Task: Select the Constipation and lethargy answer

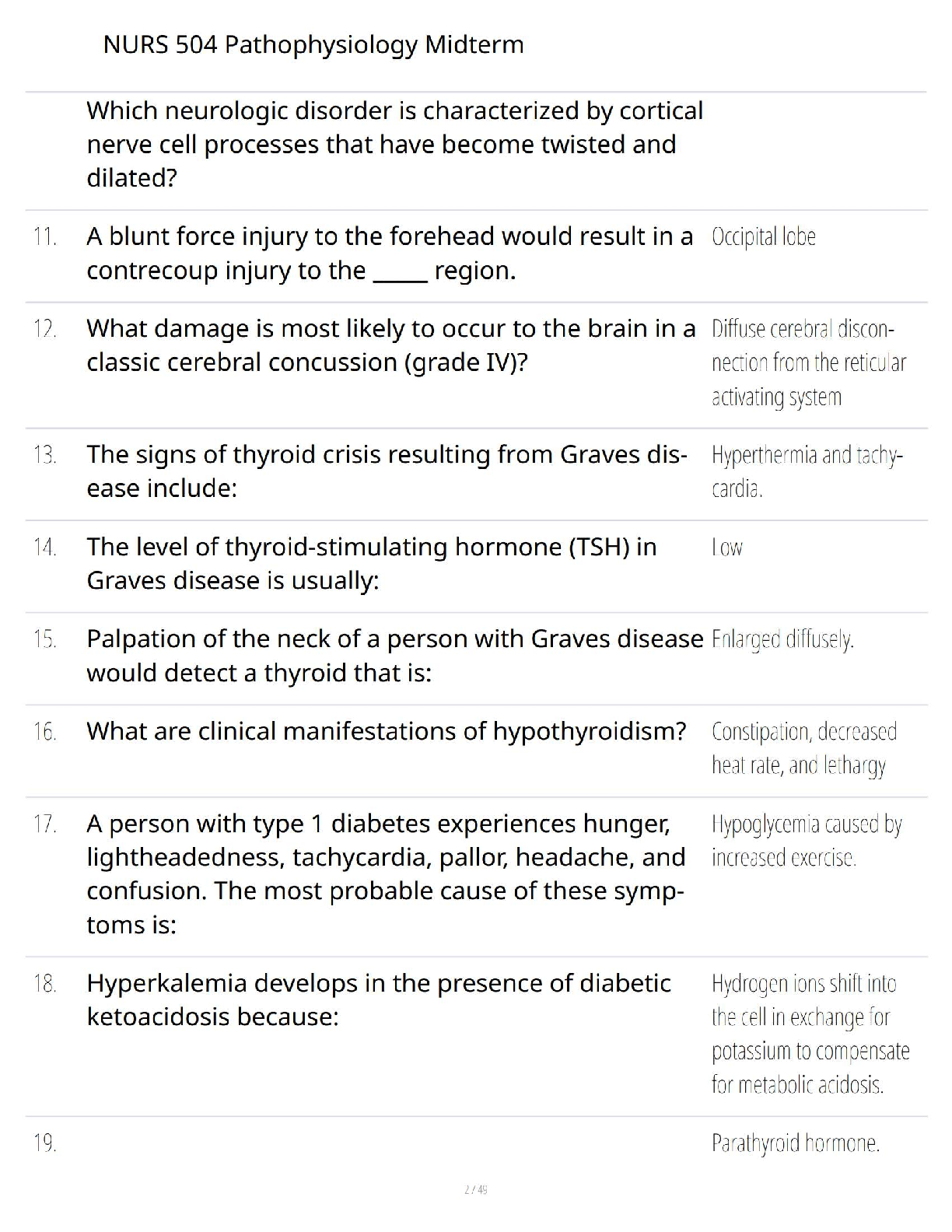Action: [803, 748]
